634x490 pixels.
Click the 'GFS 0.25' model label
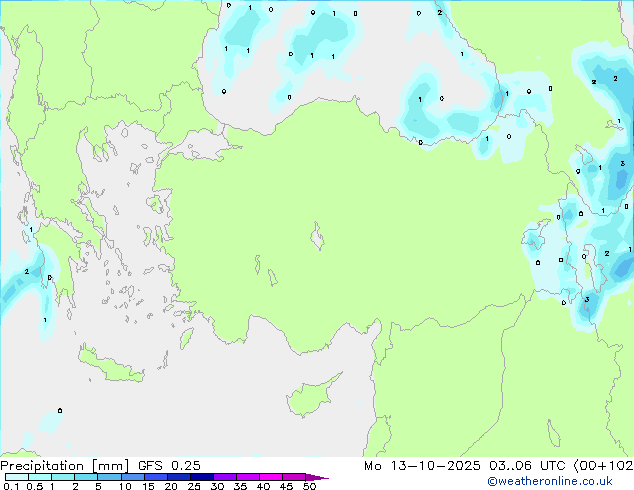coord(169,466)
